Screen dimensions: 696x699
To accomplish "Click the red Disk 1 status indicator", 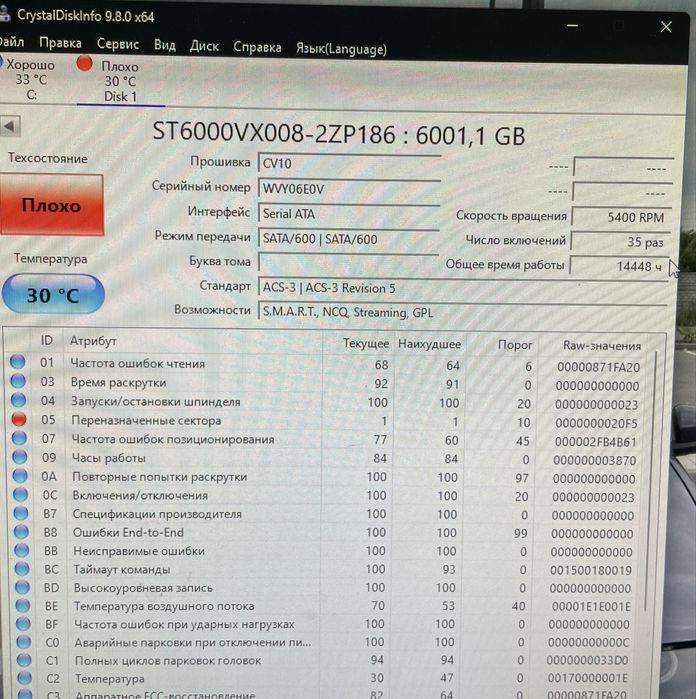I will click(x=84, y=63).
